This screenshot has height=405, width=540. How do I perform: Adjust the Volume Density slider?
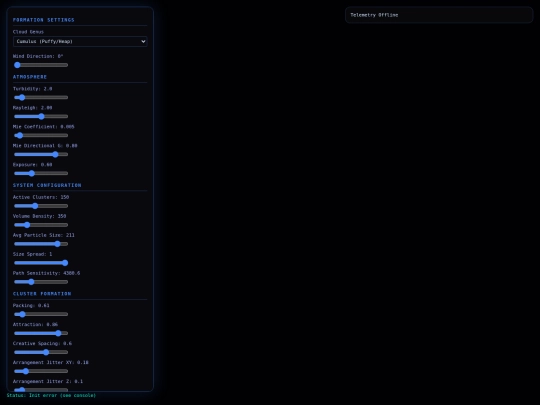pyautogui.click(x=41, y=225)
